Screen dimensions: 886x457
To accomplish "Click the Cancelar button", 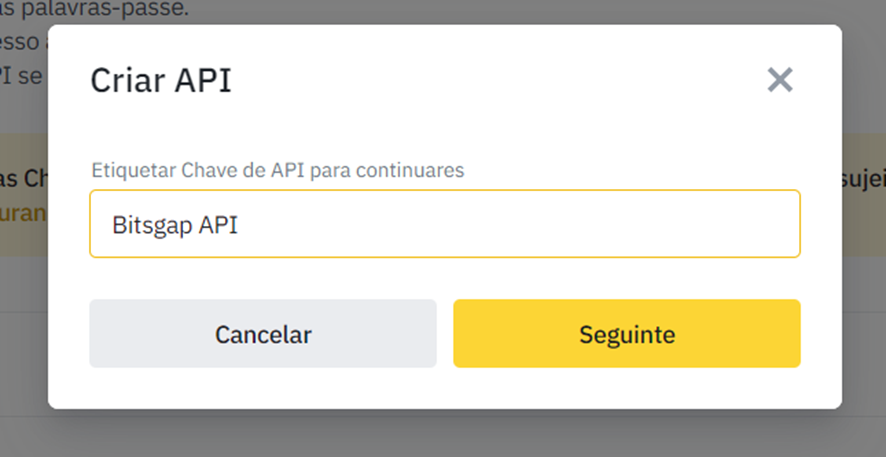I will (263, 334).
